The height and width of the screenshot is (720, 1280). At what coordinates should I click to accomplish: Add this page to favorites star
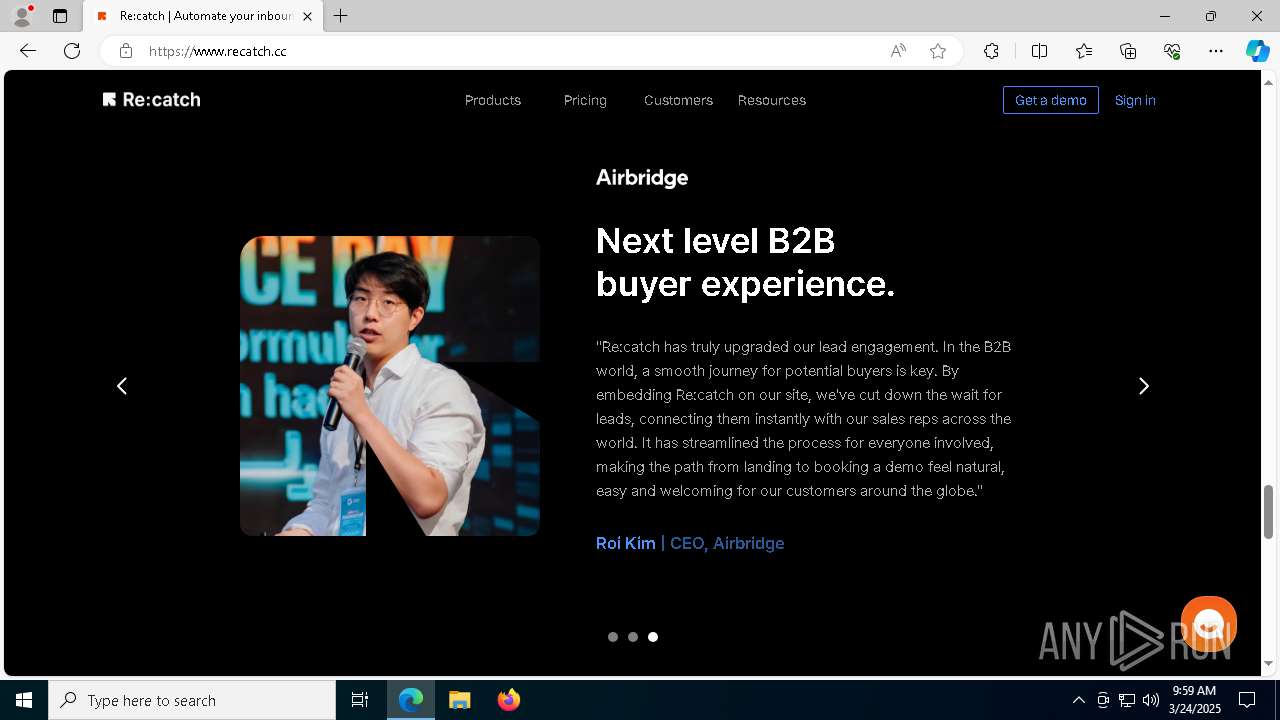coord(938,51)
